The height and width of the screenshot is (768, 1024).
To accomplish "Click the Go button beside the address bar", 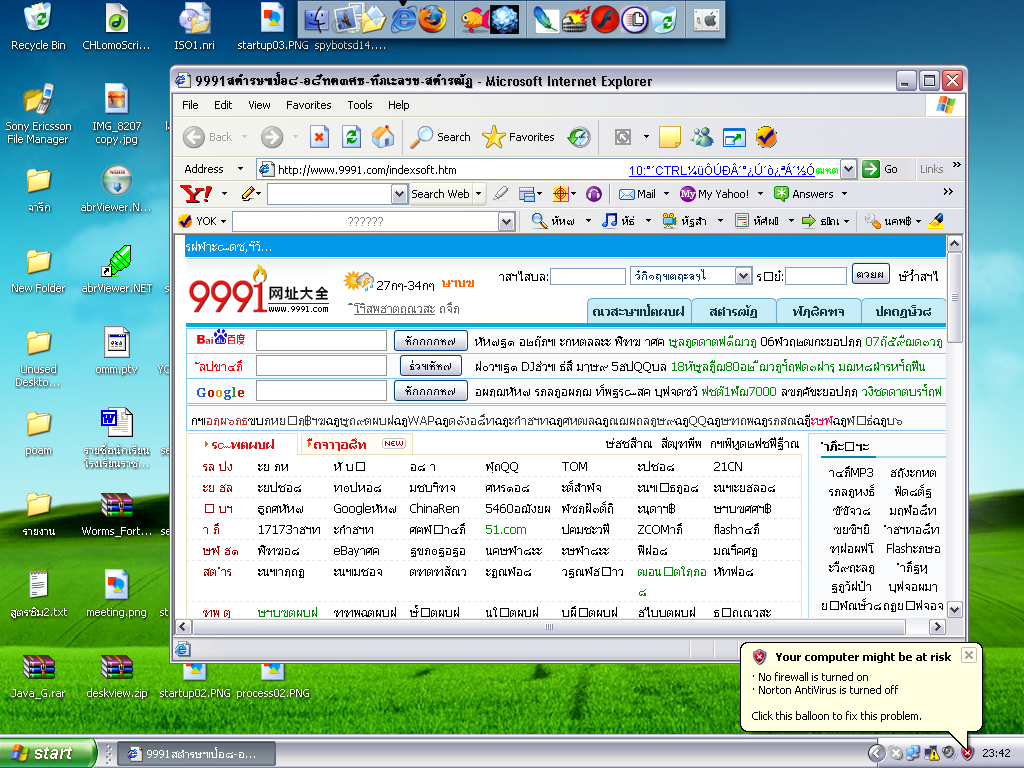I will click(x=880, y=169).
